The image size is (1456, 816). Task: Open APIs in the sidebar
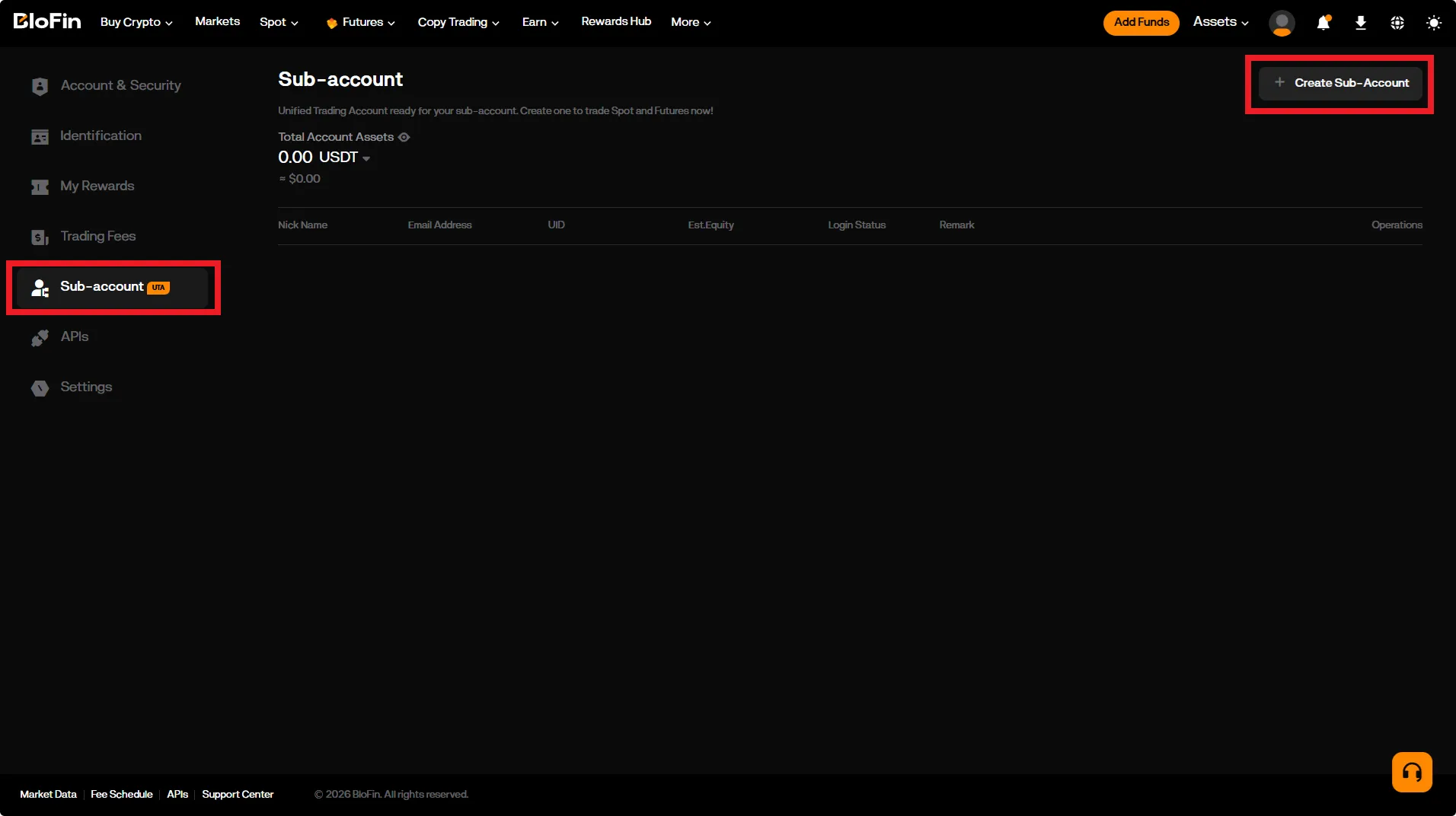pyautogui.click(x=112, y=337)
